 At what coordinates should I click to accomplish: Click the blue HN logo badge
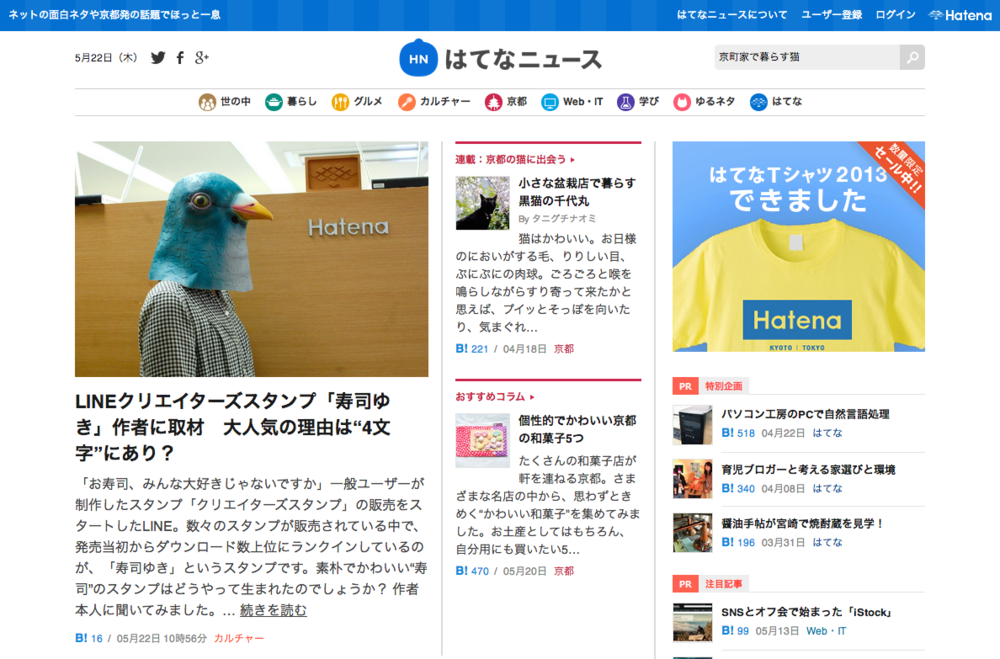[x=418, y=58]
